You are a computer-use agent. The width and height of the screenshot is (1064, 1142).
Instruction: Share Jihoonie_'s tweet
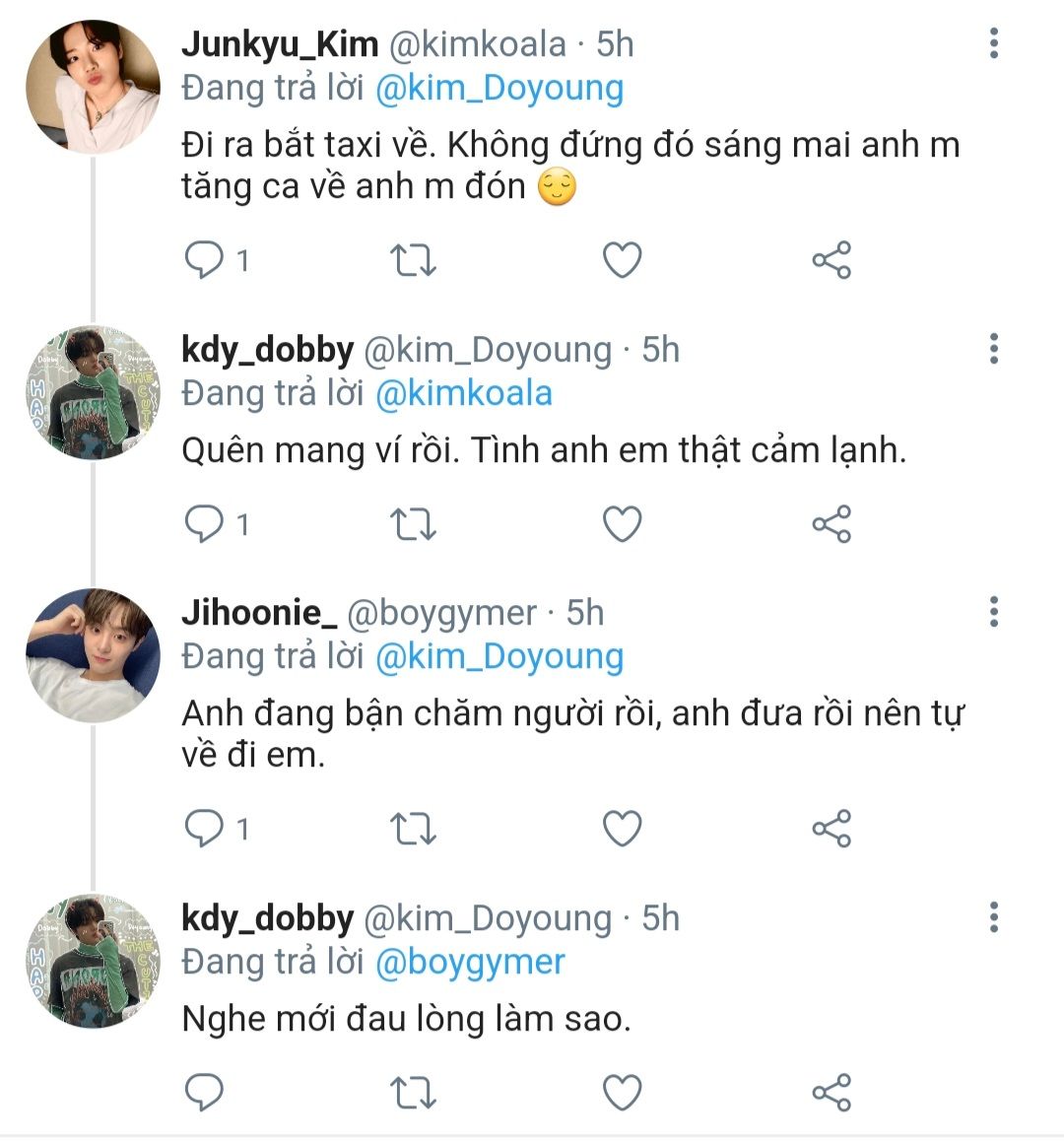[x=831, y=829]
